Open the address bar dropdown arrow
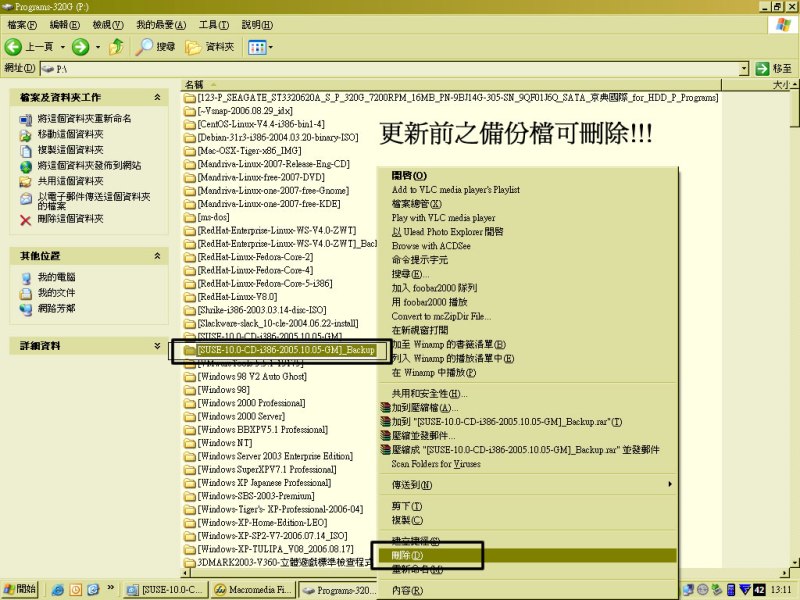 click(743, 68)
